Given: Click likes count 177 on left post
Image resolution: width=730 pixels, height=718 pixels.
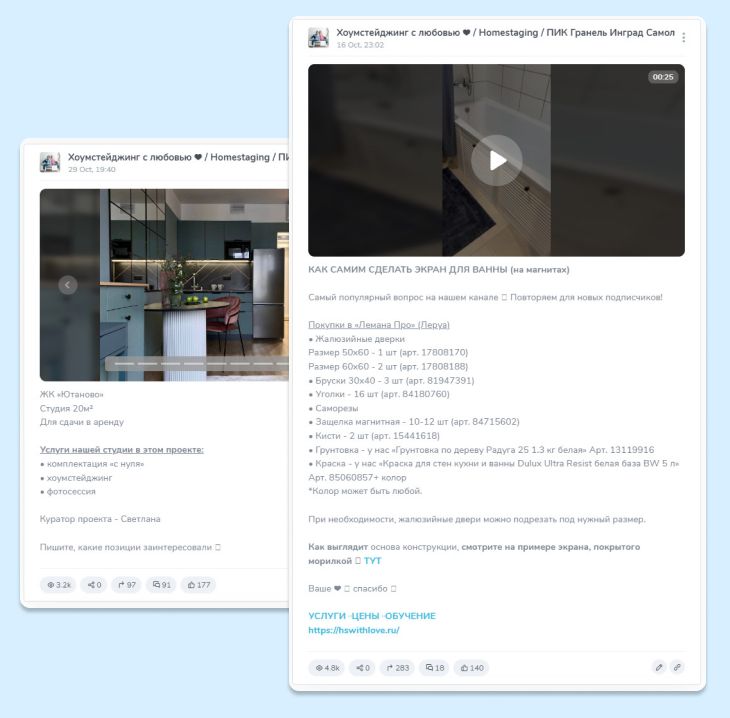Looking at the screenshot, I should pyautogui.click(x=198, y=585).
